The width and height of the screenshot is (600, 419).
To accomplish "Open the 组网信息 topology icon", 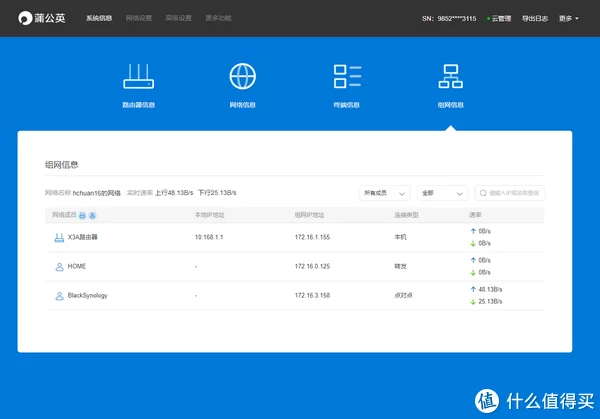I will pyautogui.click(x=451, y=77).
